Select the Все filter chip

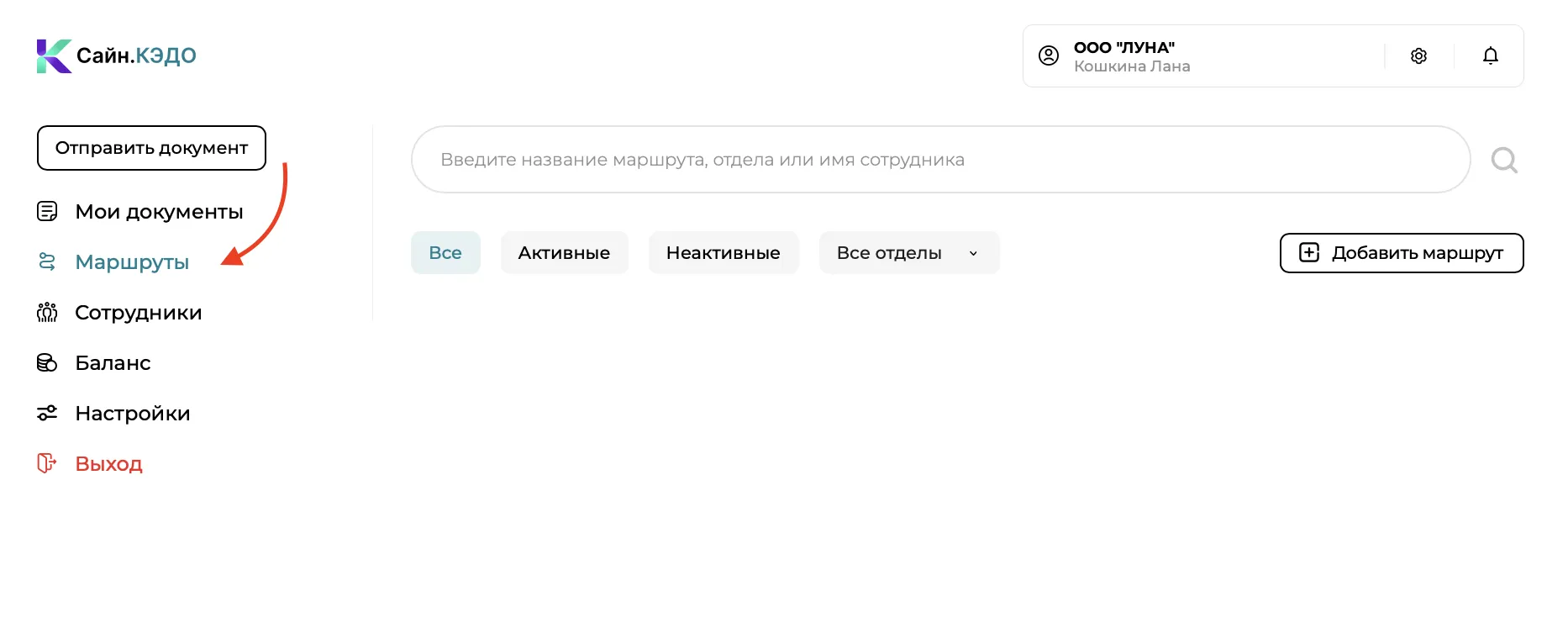[x=445, y=253]
